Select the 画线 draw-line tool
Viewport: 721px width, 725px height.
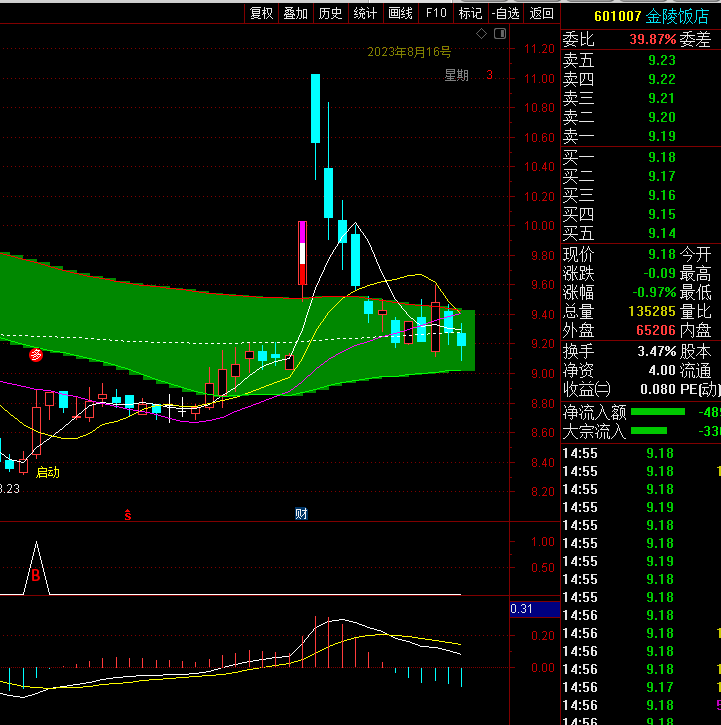coord(400,13)
